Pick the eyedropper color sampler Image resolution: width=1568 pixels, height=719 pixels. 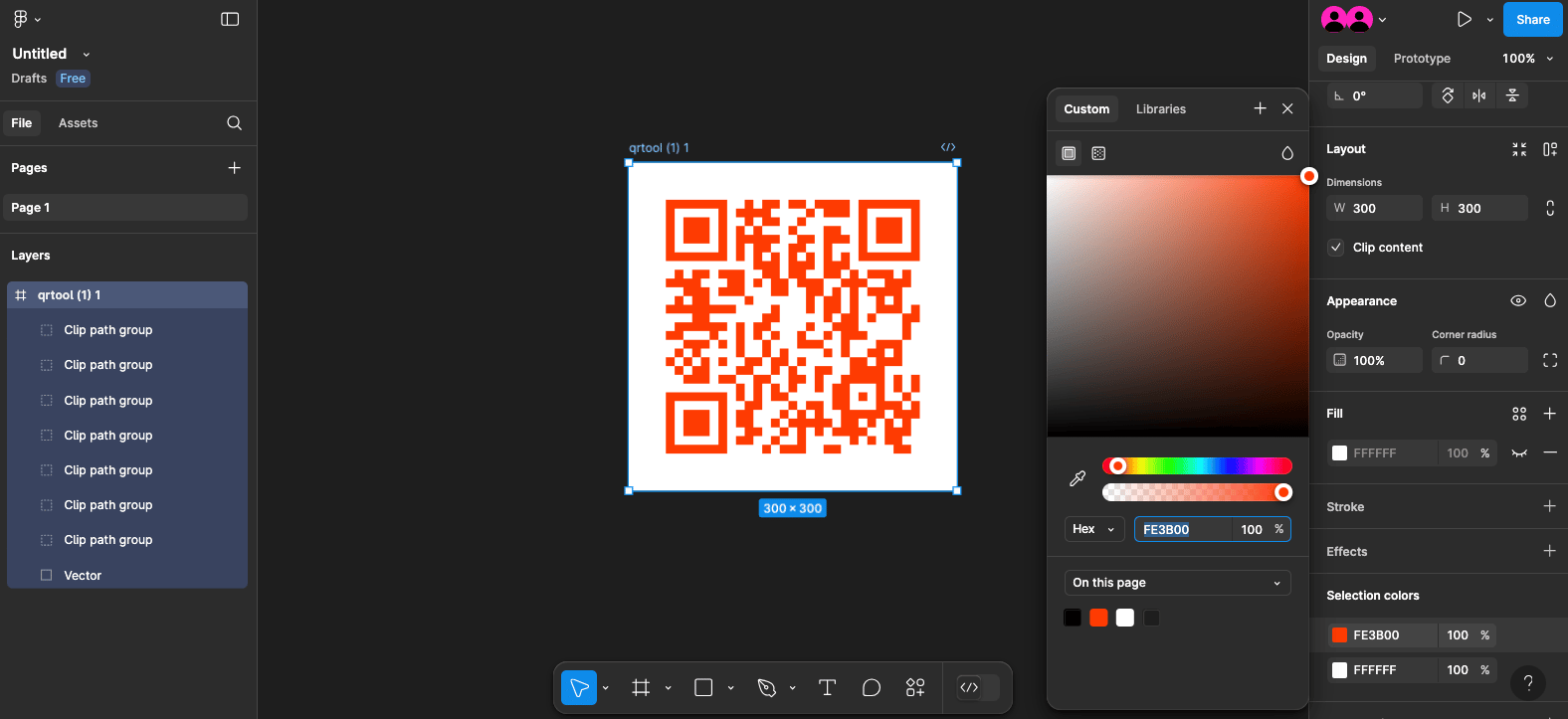[1078, 478]
